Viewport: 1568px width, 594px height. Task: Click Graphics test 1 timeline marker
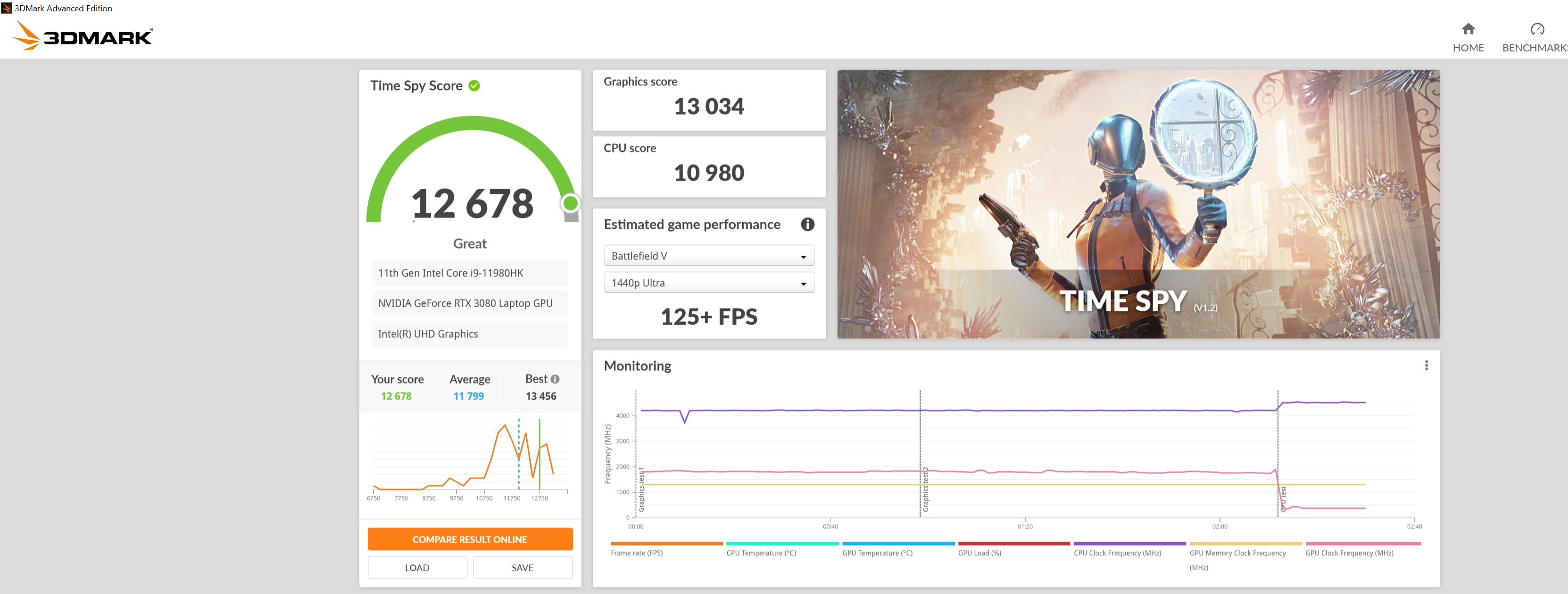pos(641,489)
